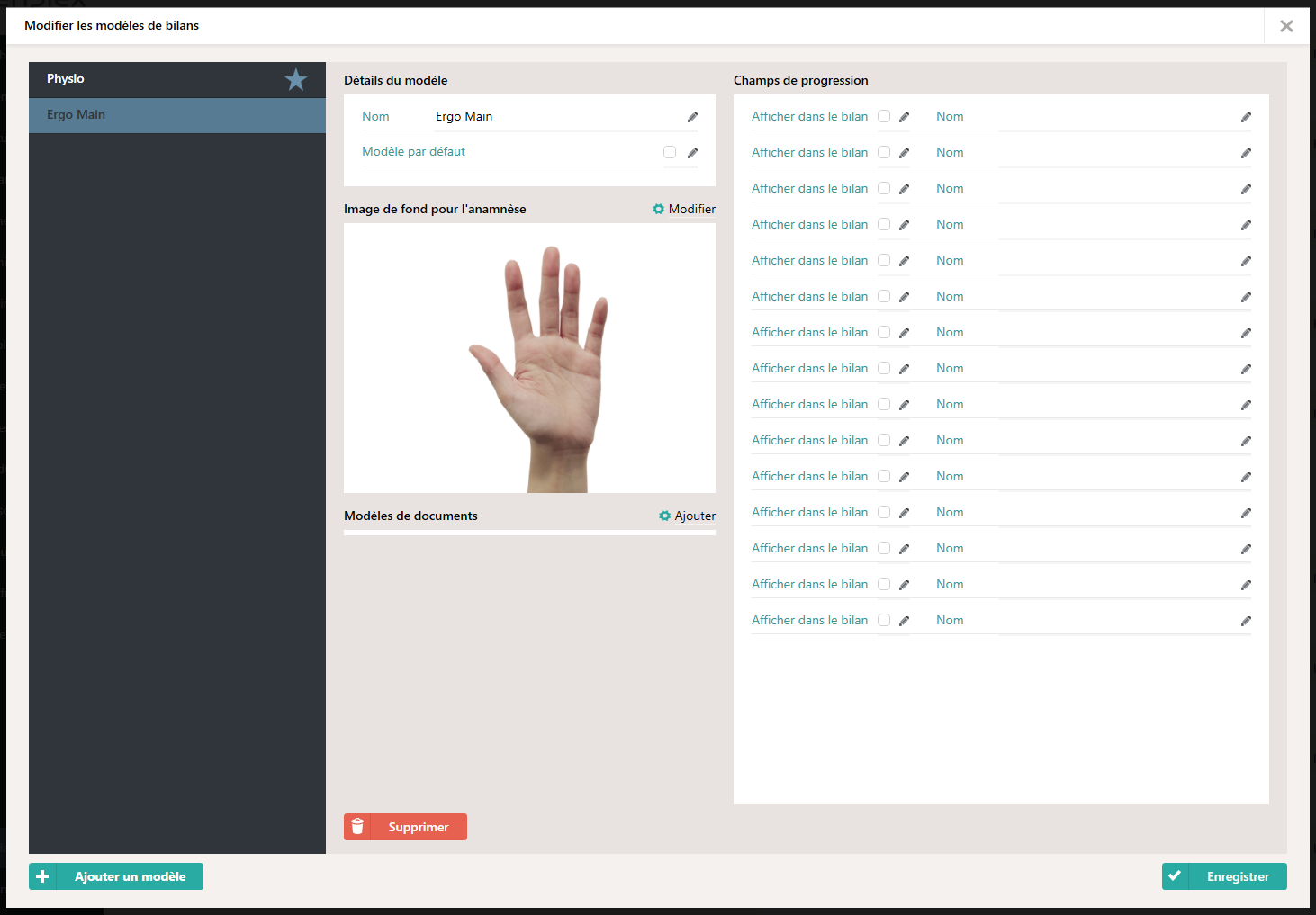Check Afficher dans le bilan in last progression row
Screen dimensions: 1316x915
[884, 620]
